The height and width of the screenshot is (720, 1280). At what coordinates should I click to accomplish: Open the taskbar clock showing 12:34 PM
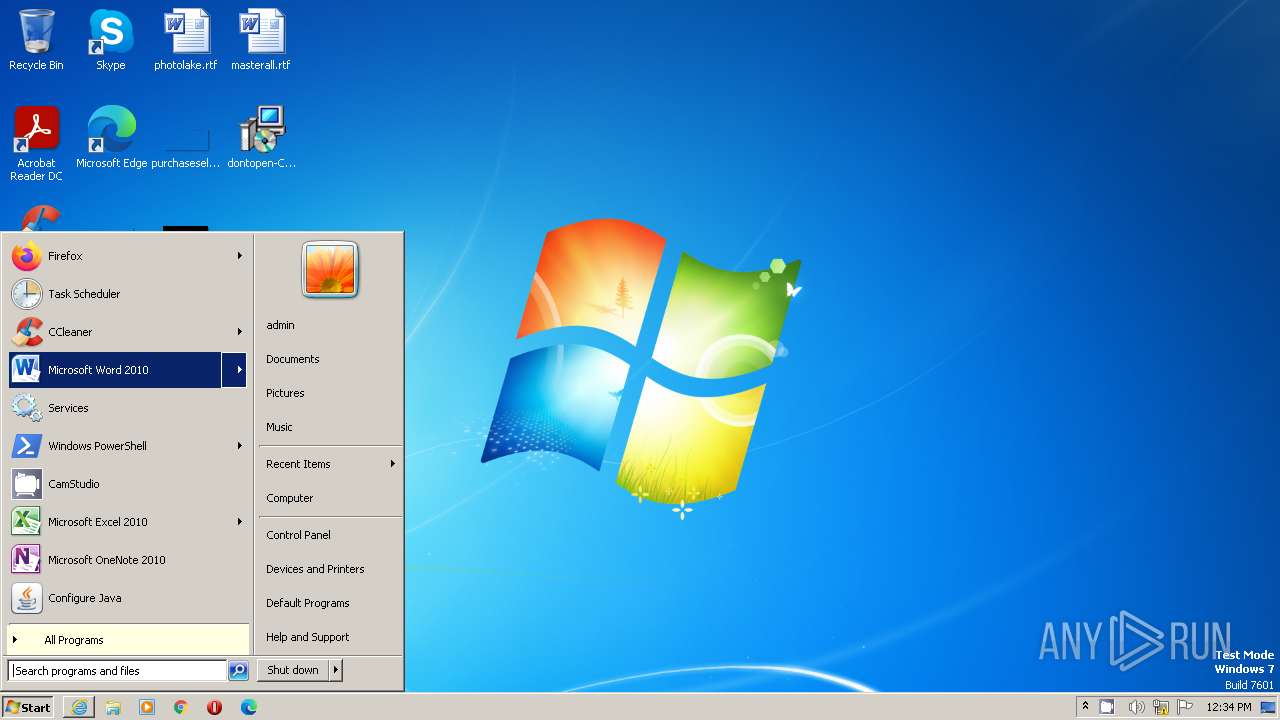[1229, 707]
